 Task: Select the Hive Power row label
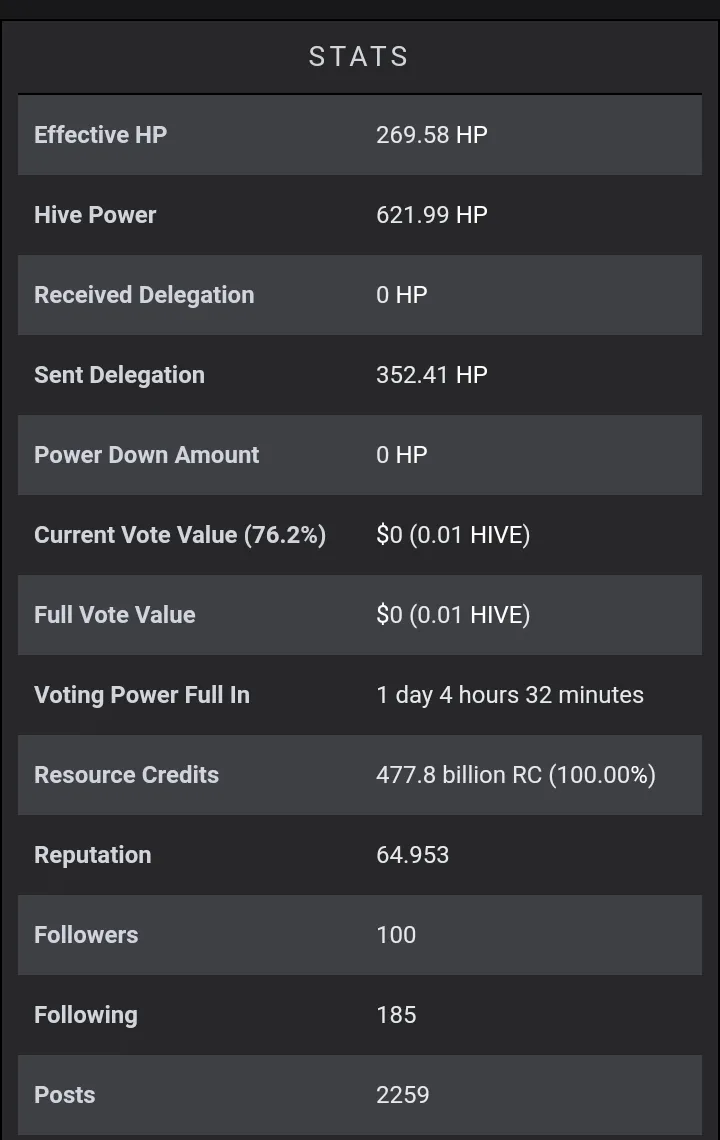[x=95, y=214]
